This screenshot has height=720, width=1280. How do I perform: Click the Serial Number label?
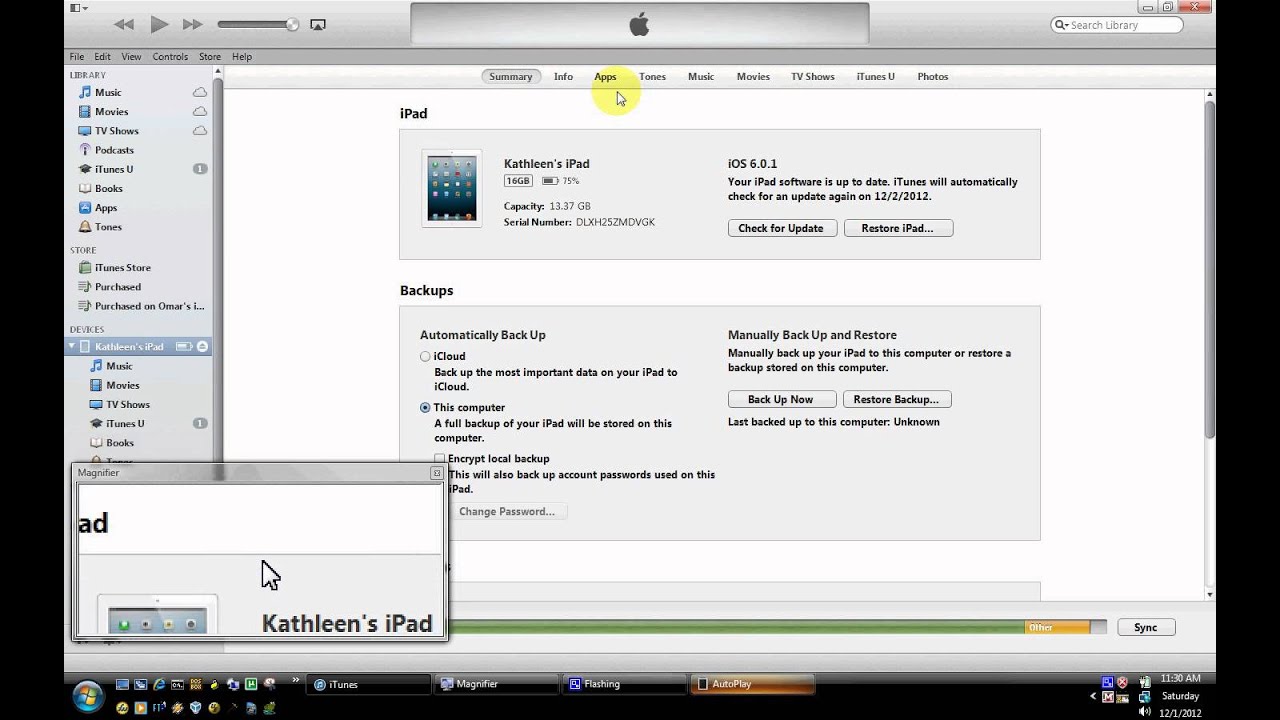click(538, 222)
